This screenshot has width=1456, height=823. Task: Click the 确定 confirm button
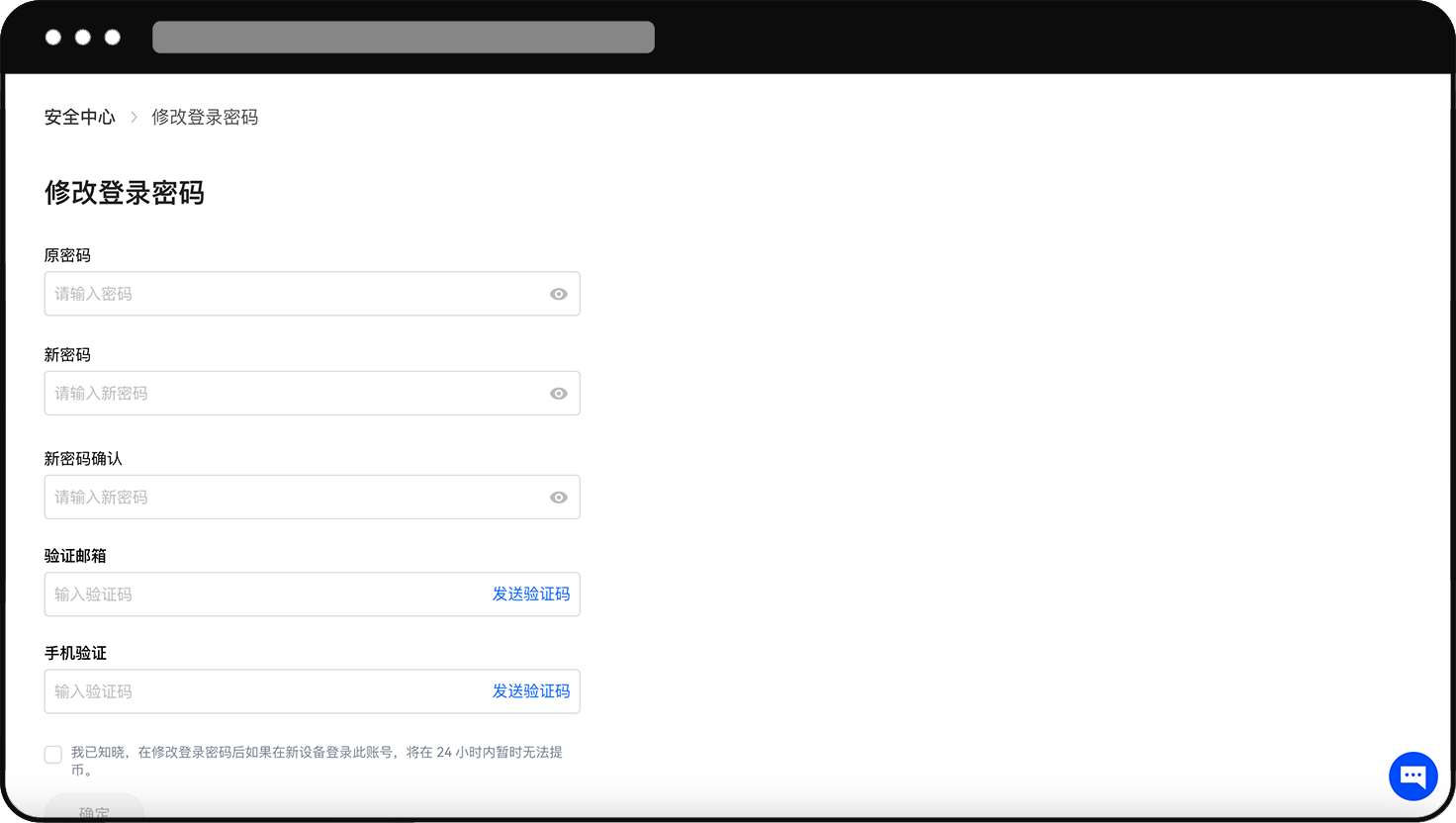click(x=94, y=811)
